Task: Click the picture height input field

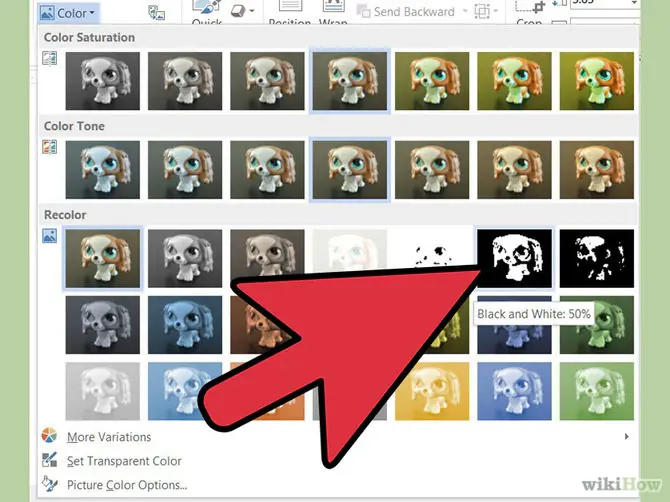Action: (605, 3)
